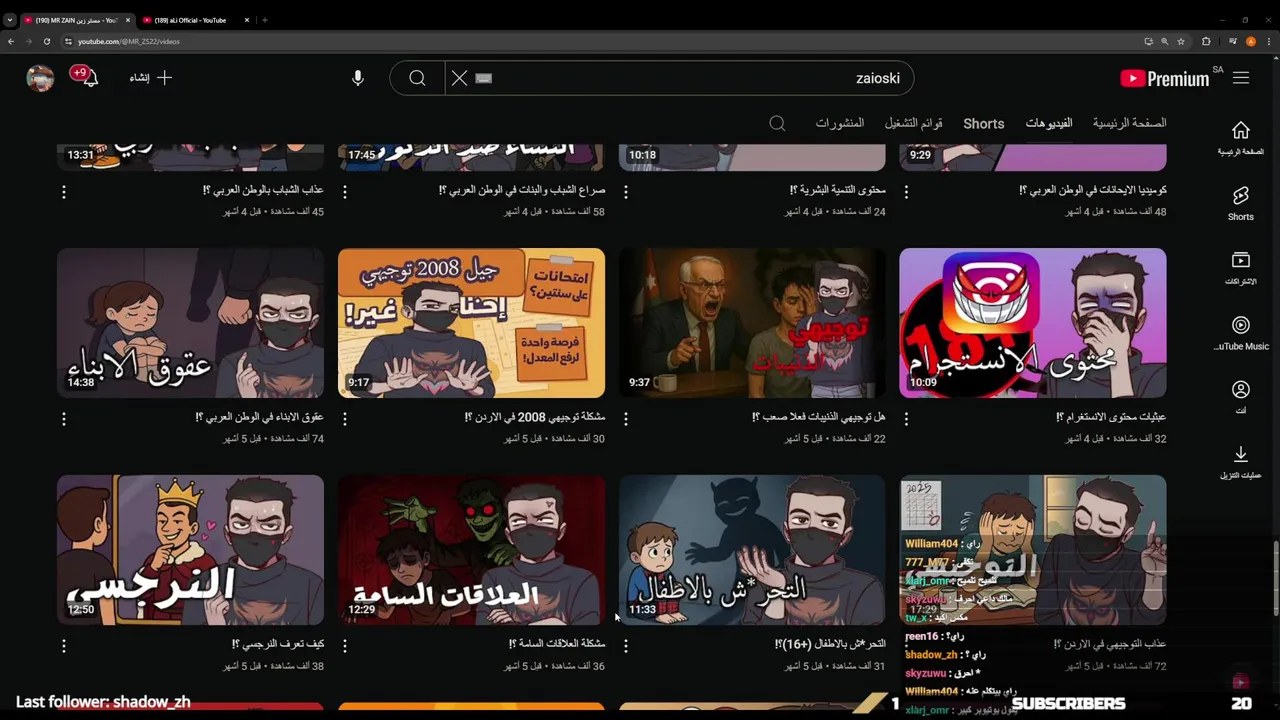1280x720 pixels.
Task: Open the المنشورات posts tab
Action: (x=840, y=123)
